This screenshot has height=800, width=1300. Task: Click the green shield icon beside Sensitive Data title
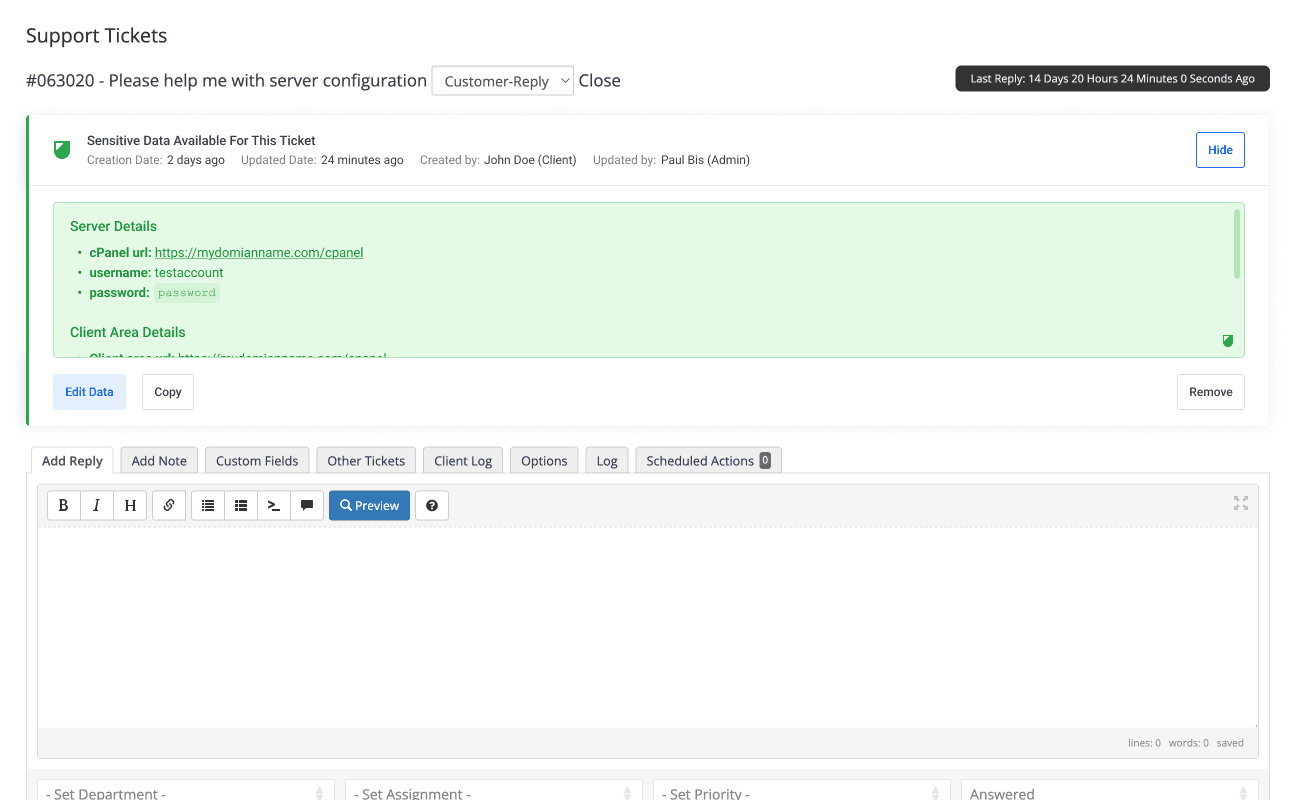[x=62, y=150]
